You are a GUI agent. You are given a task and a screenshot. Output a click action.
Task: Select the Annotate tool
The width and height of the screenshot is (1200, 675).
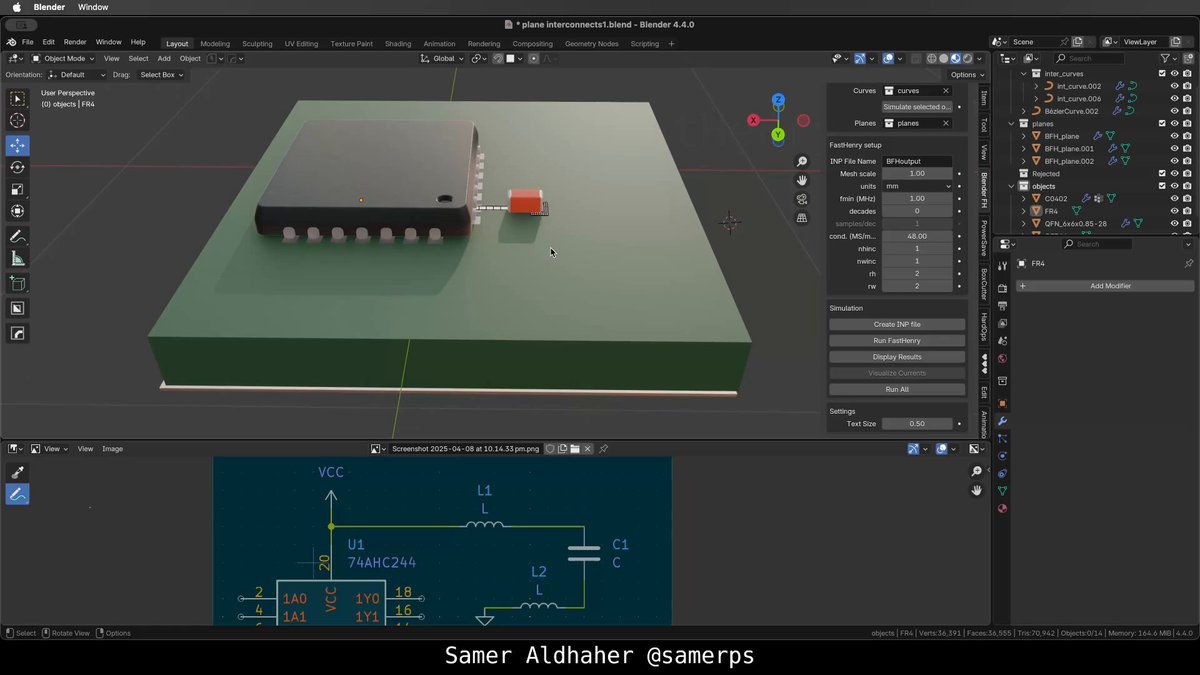[x=17, y=237]
